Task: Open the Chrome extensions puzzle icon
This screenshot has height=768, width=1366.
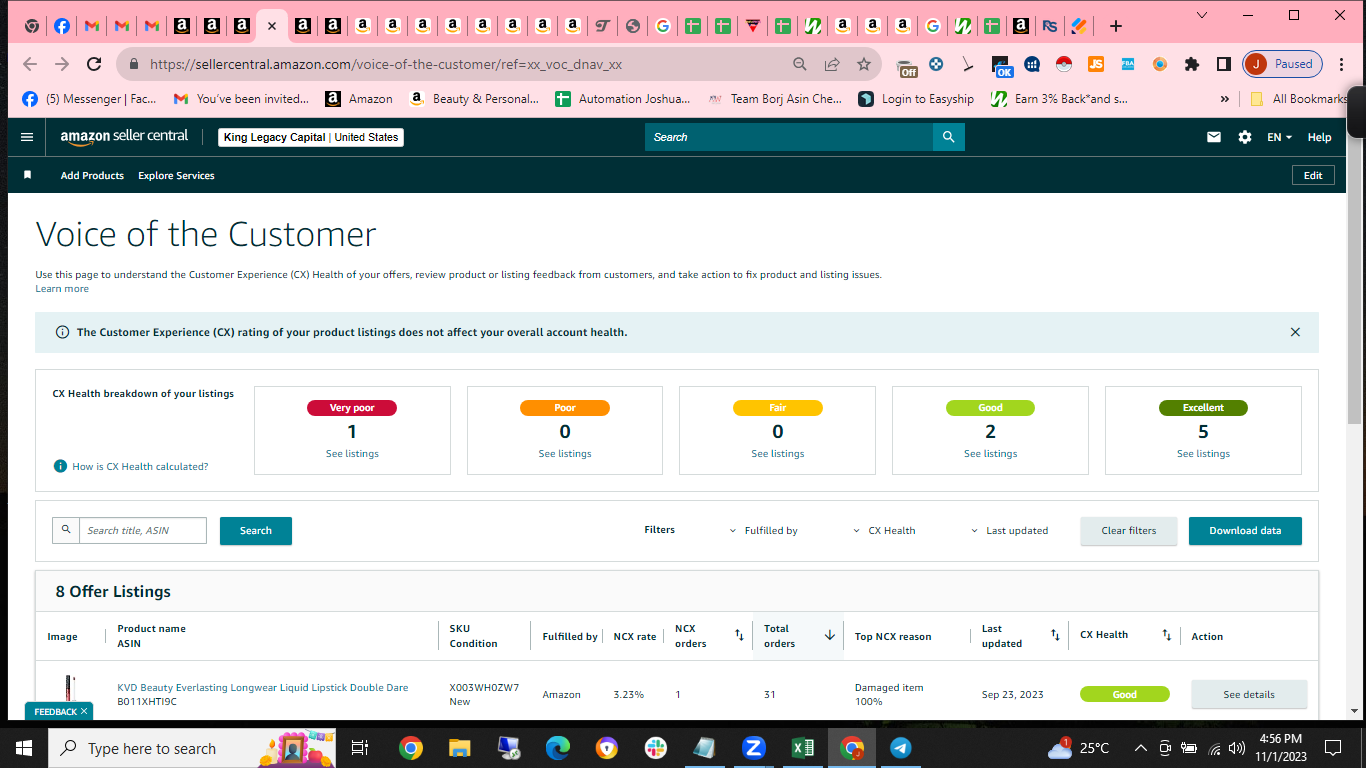Action: pyautogui.click(x=1191, y=64)
